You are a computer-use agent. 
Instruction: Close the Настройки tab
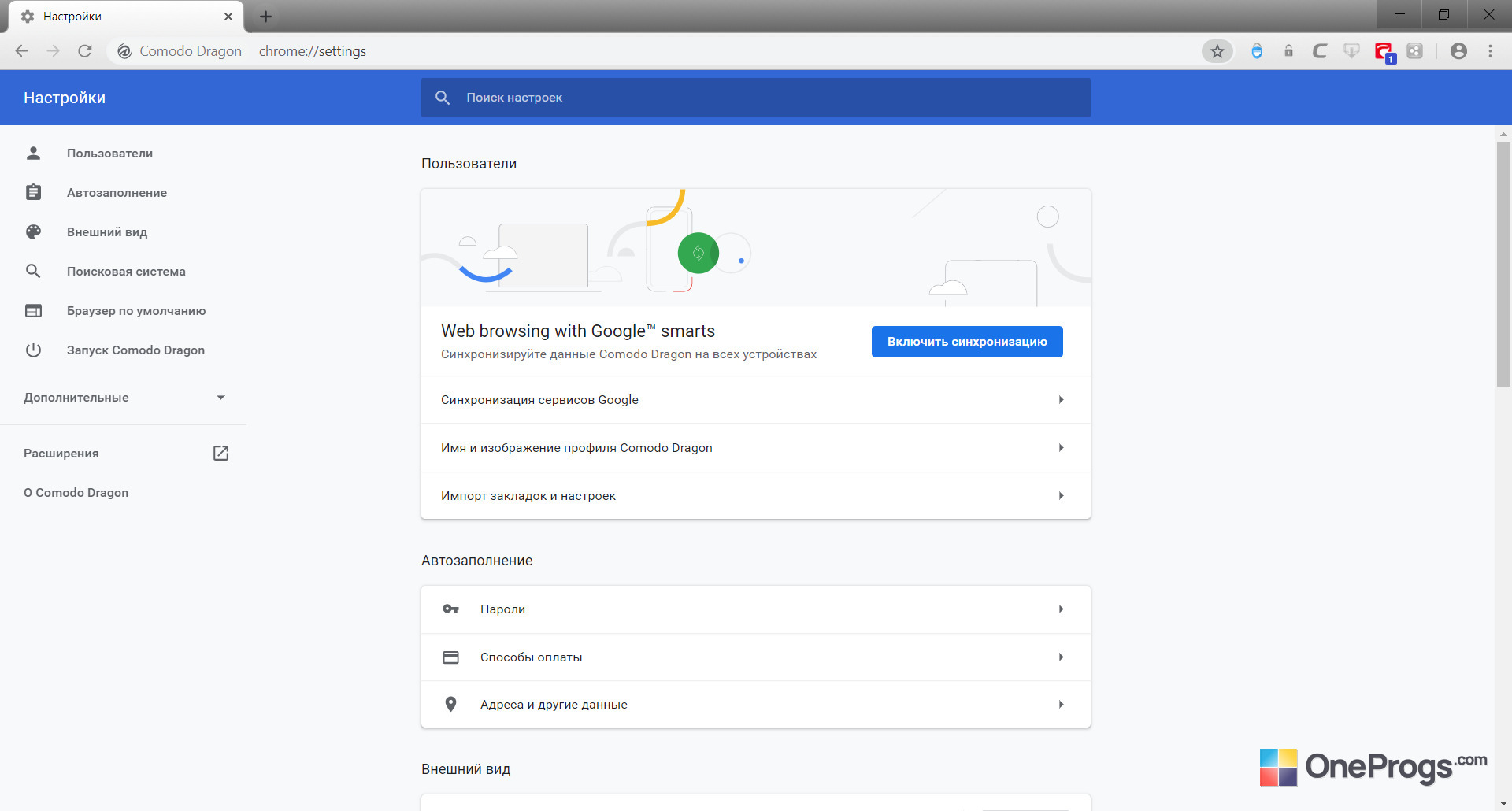(x=228, y=17)
